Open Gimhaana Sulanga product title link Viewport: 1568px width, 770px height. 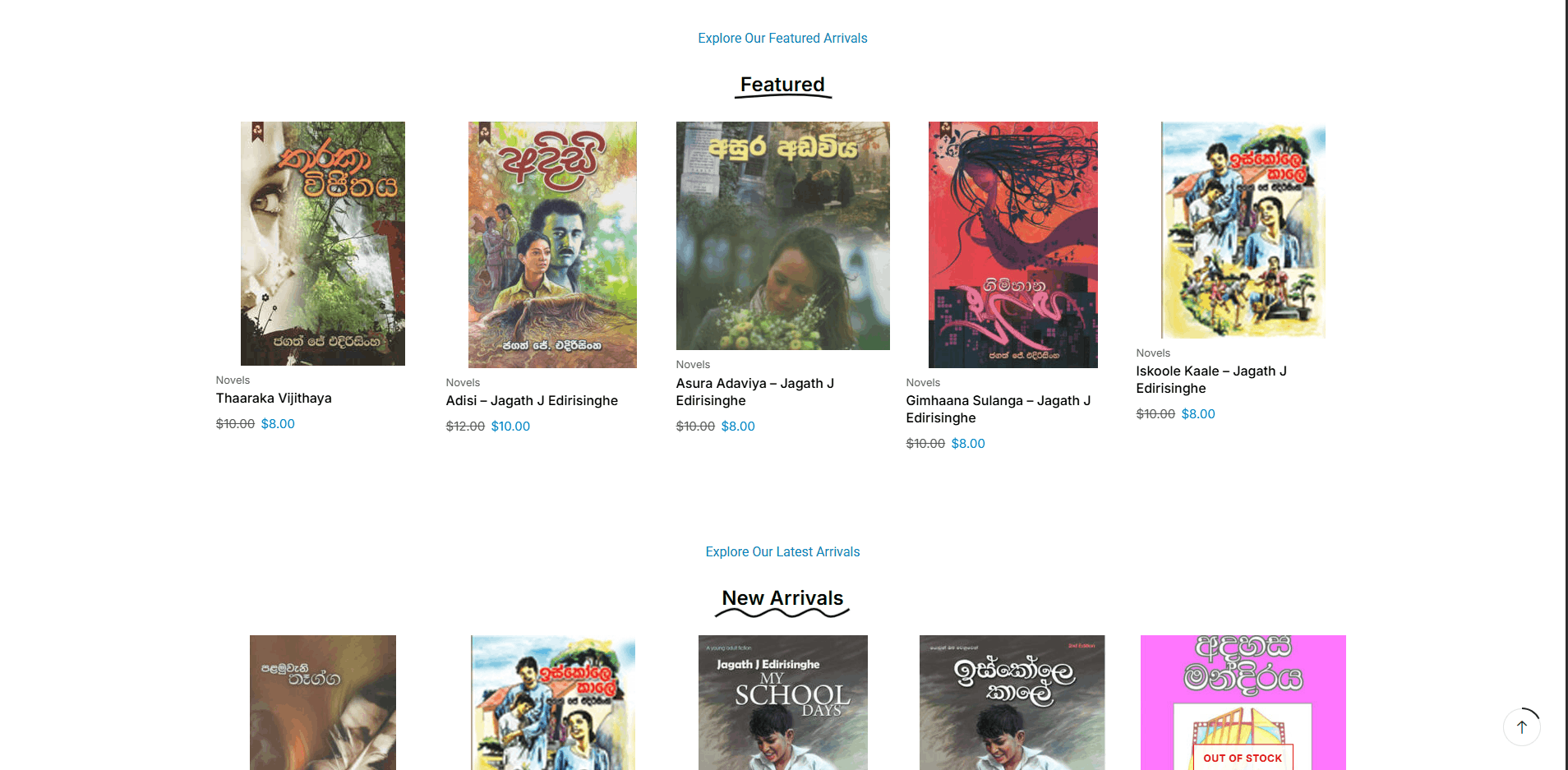click(998, 409)
